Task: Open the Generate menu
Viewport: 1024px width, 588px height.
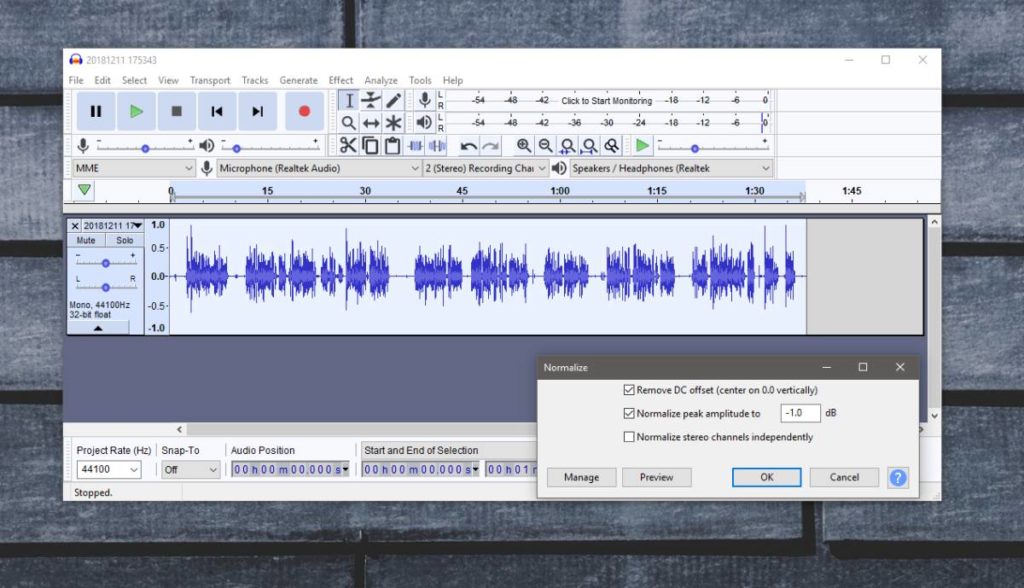Action: (x=299, y=80)
